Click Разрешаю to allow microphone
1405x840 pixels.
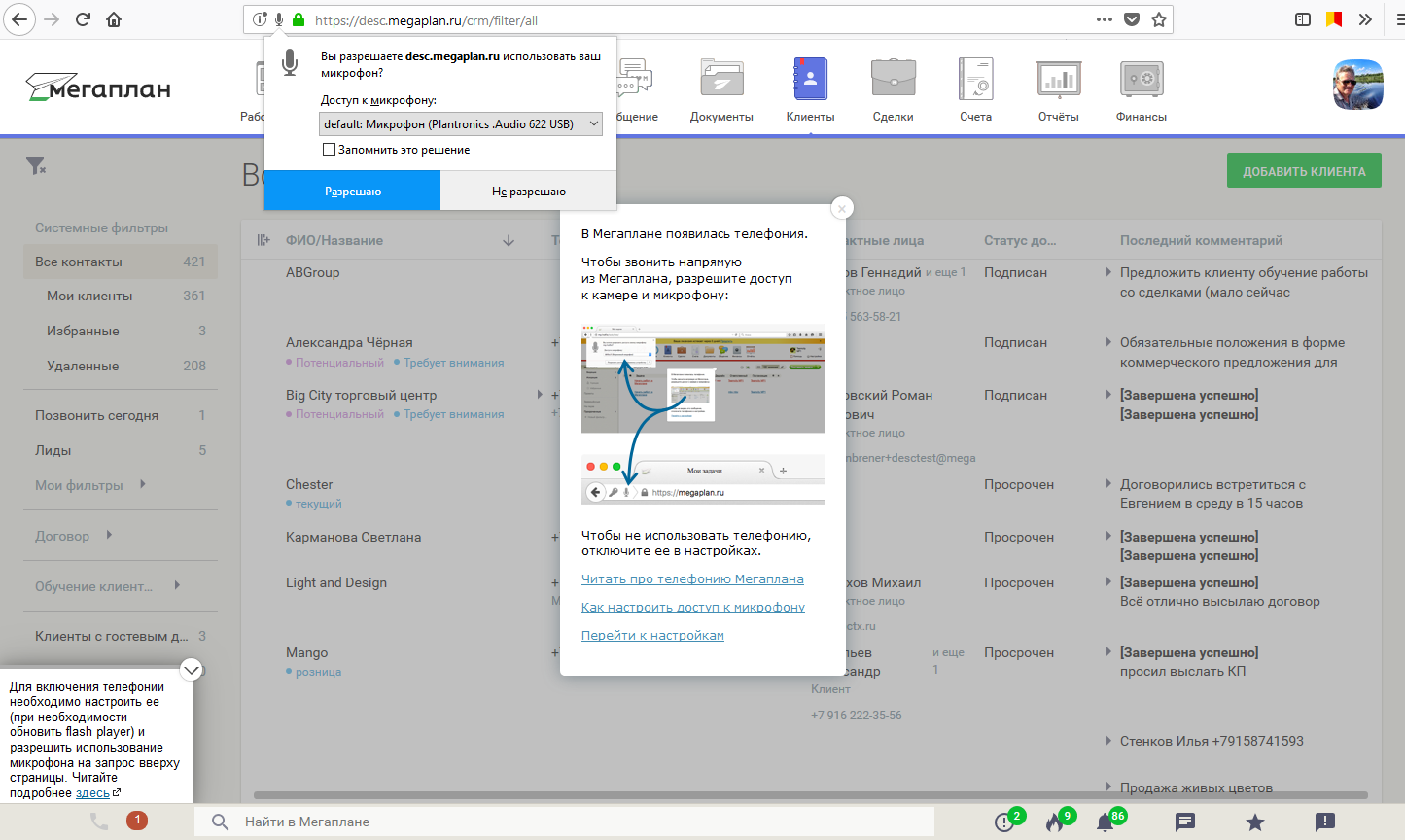click(x=353, y=191)
